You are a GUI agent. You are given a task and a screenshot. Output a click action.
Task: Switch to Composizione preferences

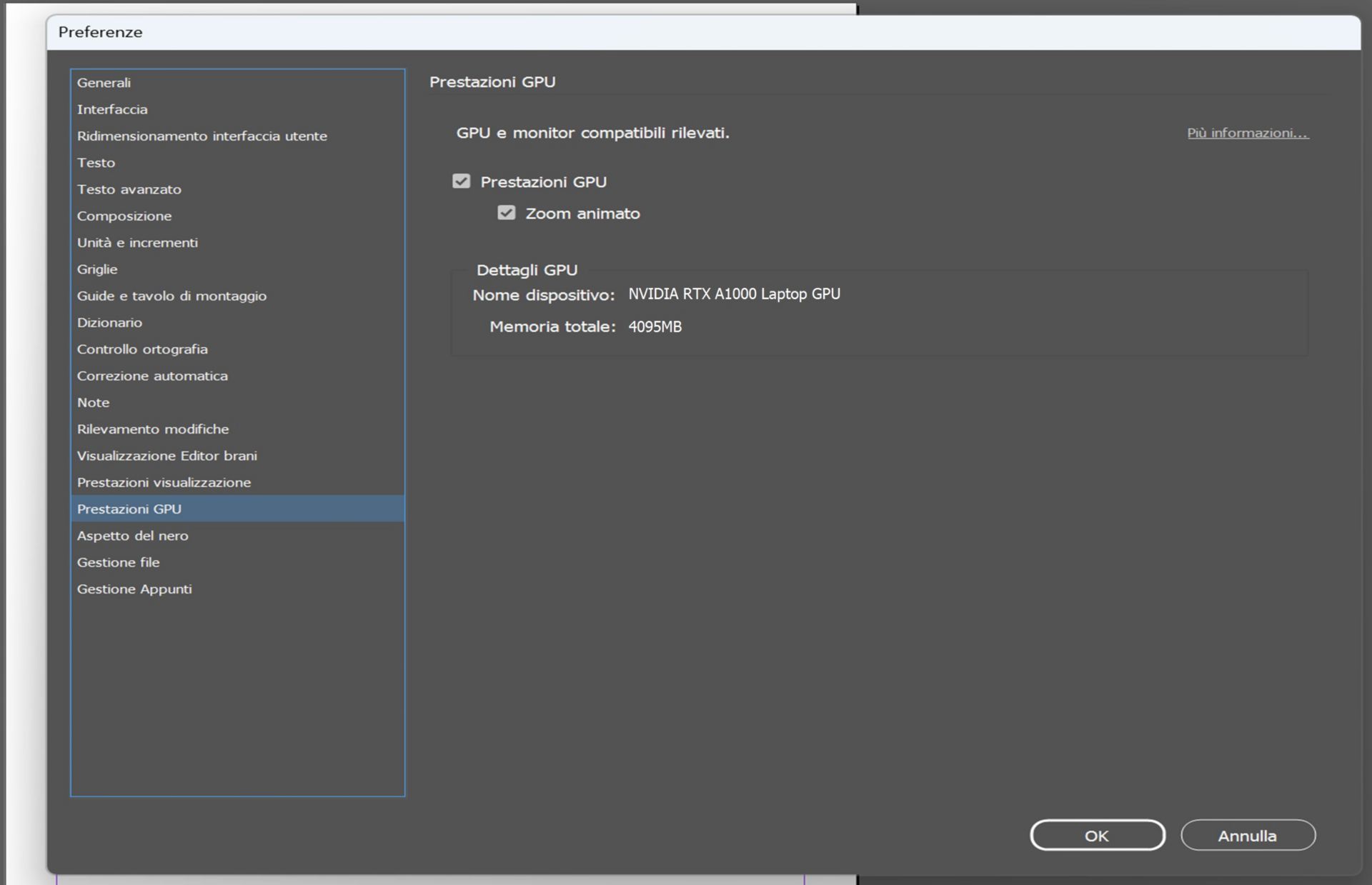click(124, 216)
